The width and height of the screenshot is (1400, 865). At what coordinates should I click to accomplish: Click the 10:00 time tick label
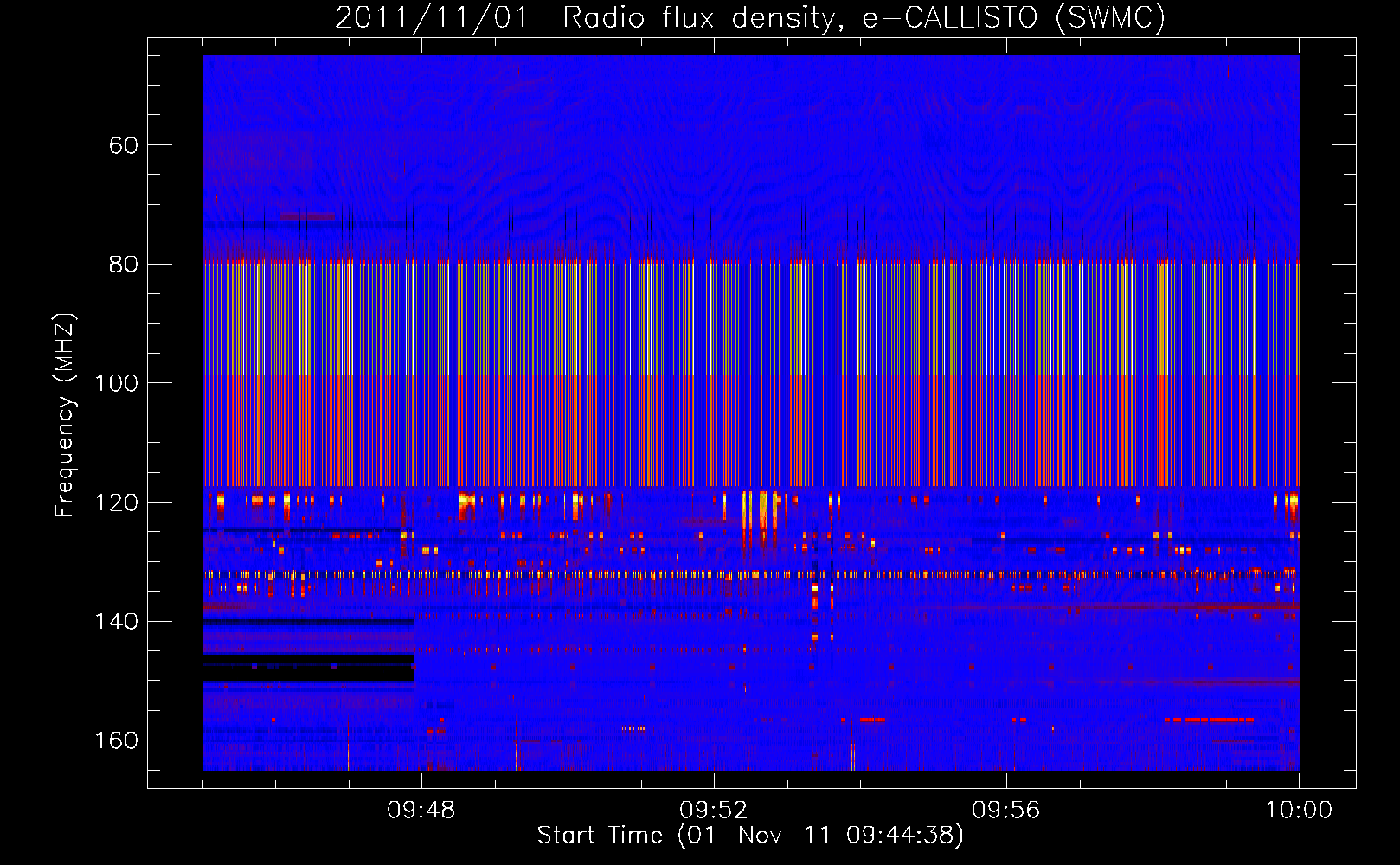pyautogui.click(x=1299, y=811)
